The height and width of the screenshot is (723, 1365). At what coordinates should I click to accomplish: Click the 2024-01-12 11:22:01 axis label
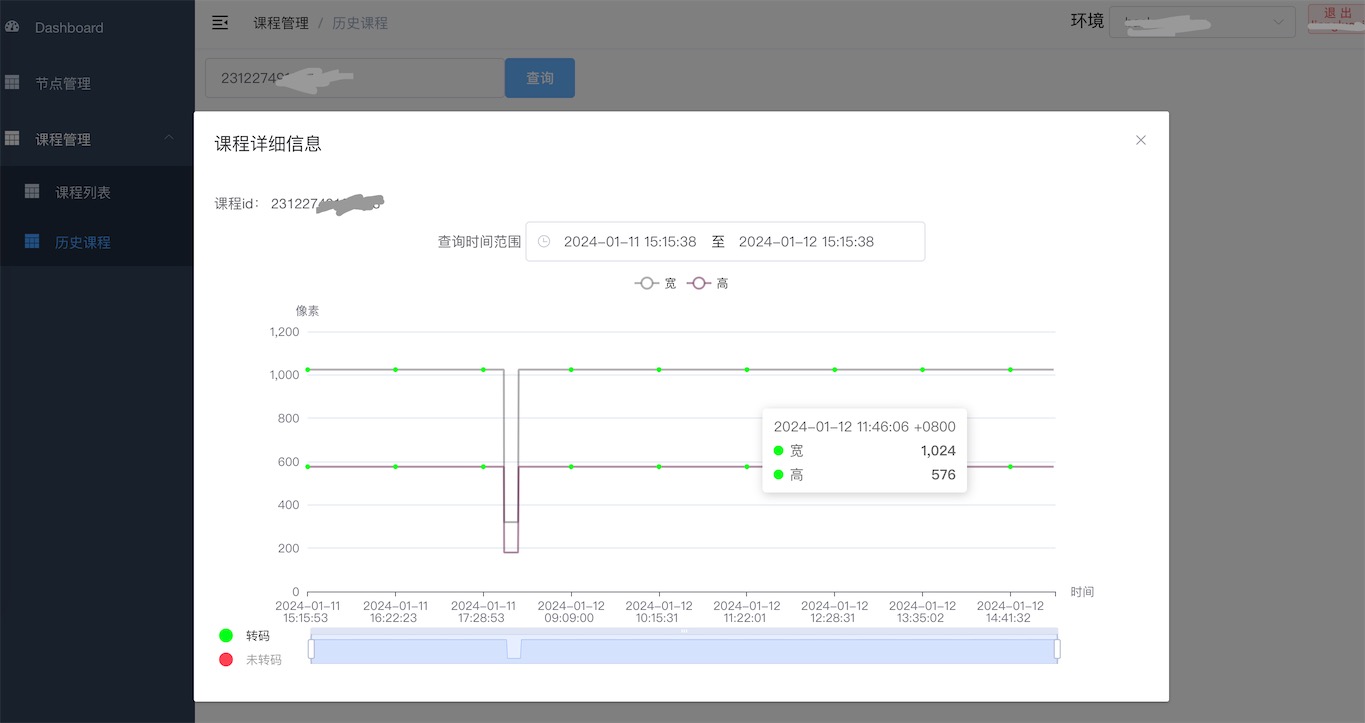pyautogui.click(x=747, y=612)
